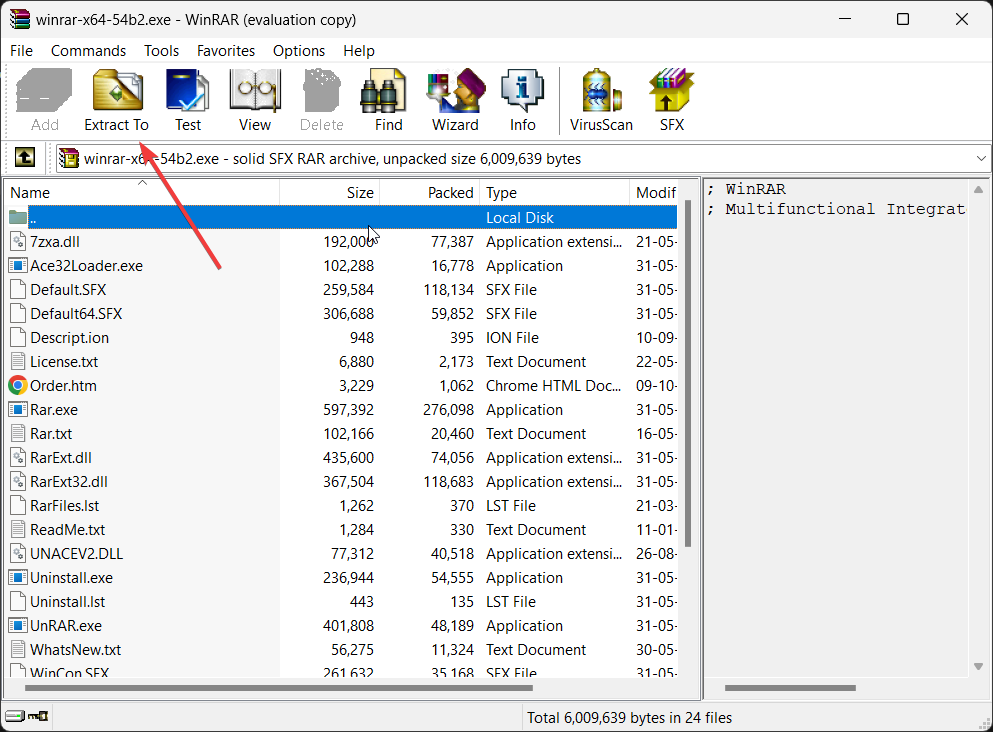Image resolution: width=993 pixels, height=732 pixels.
Task: Select the Uninstall.lst file name
Action: [68, 602]
